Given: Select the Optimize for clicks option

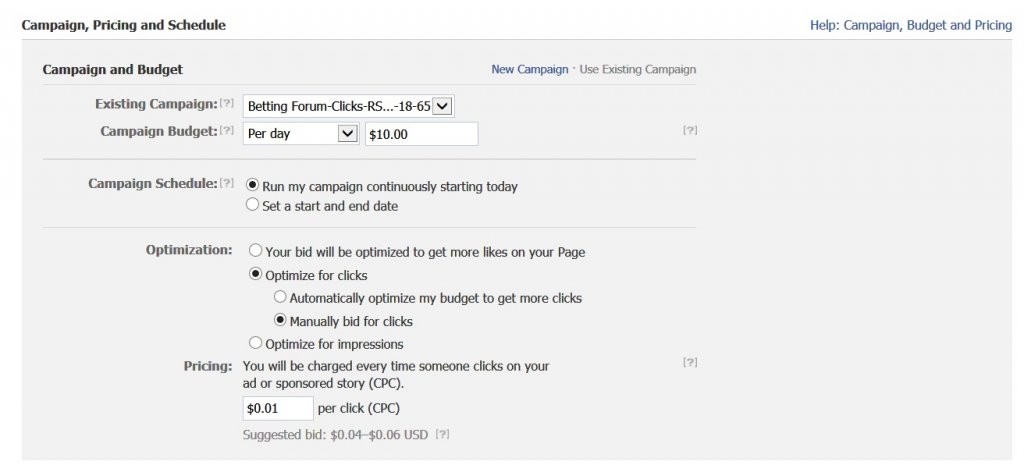Looking at the screenshot, I should [256, 274].
